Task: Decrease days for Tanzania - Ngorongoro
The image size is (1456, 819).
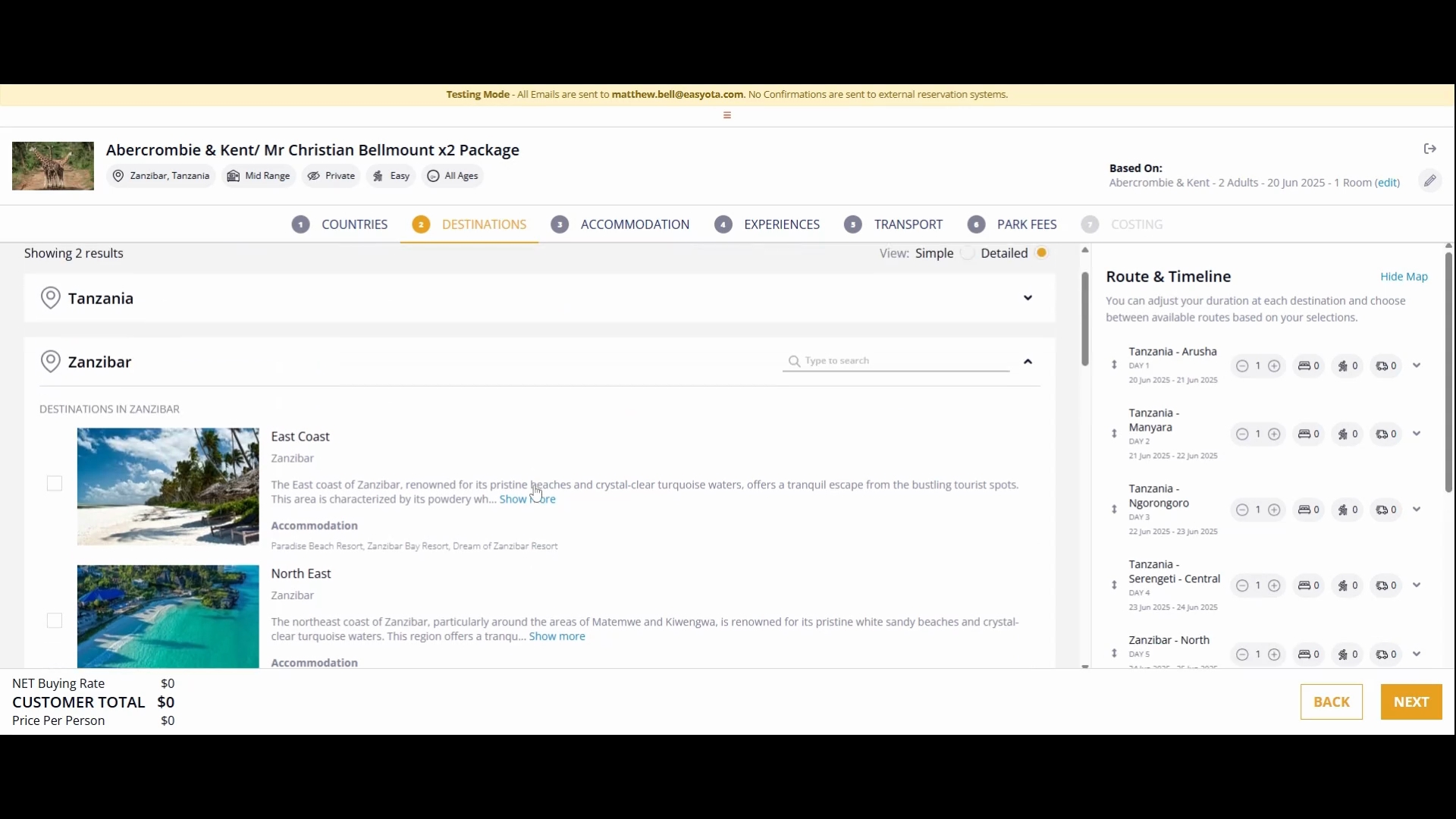Action: 1242,510
